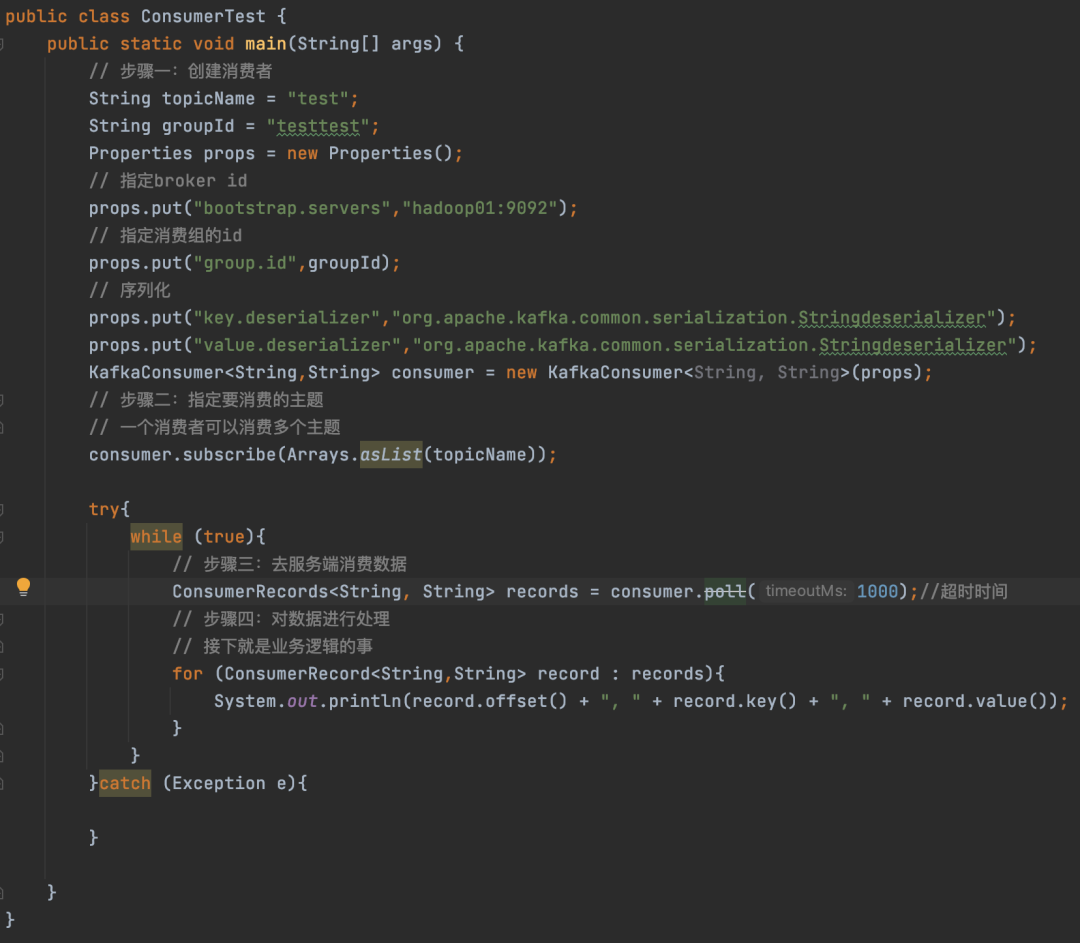The image size is (1080, 943).
Task: Select the "hadoop01:9092" string
Action: (479, 208)
